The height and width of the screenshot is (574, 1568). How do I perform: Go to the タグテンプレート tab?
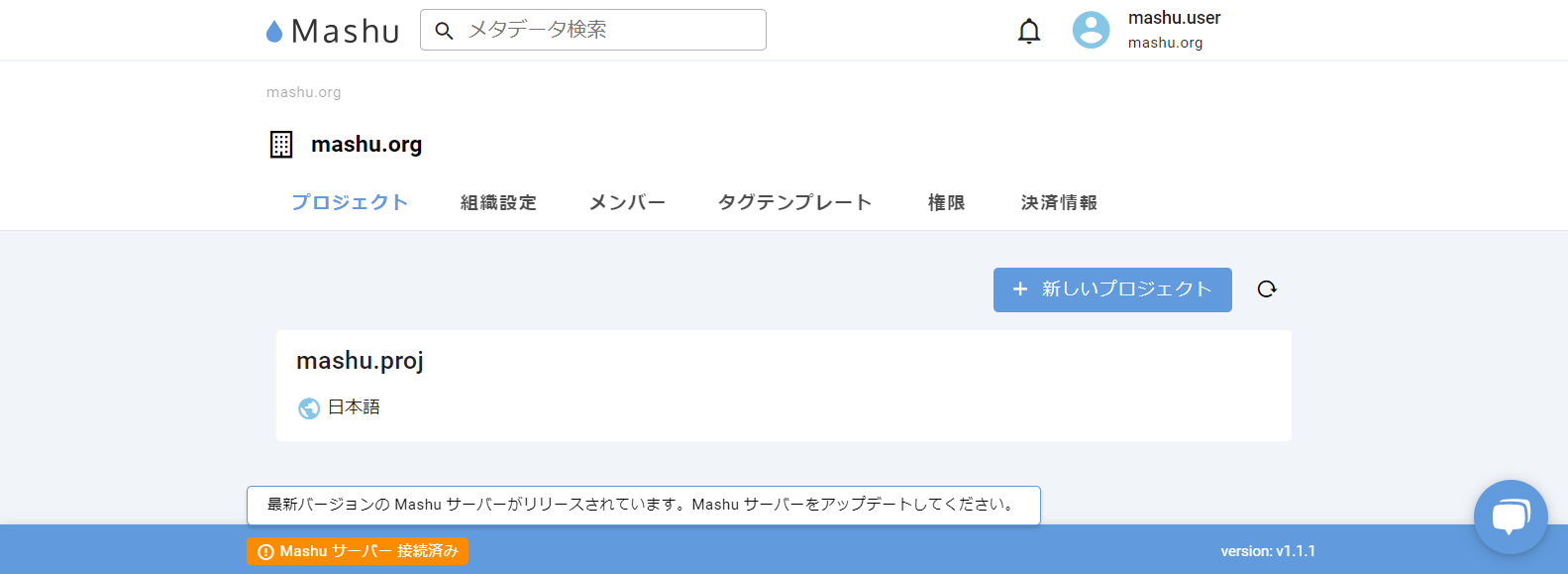[794, 202]
